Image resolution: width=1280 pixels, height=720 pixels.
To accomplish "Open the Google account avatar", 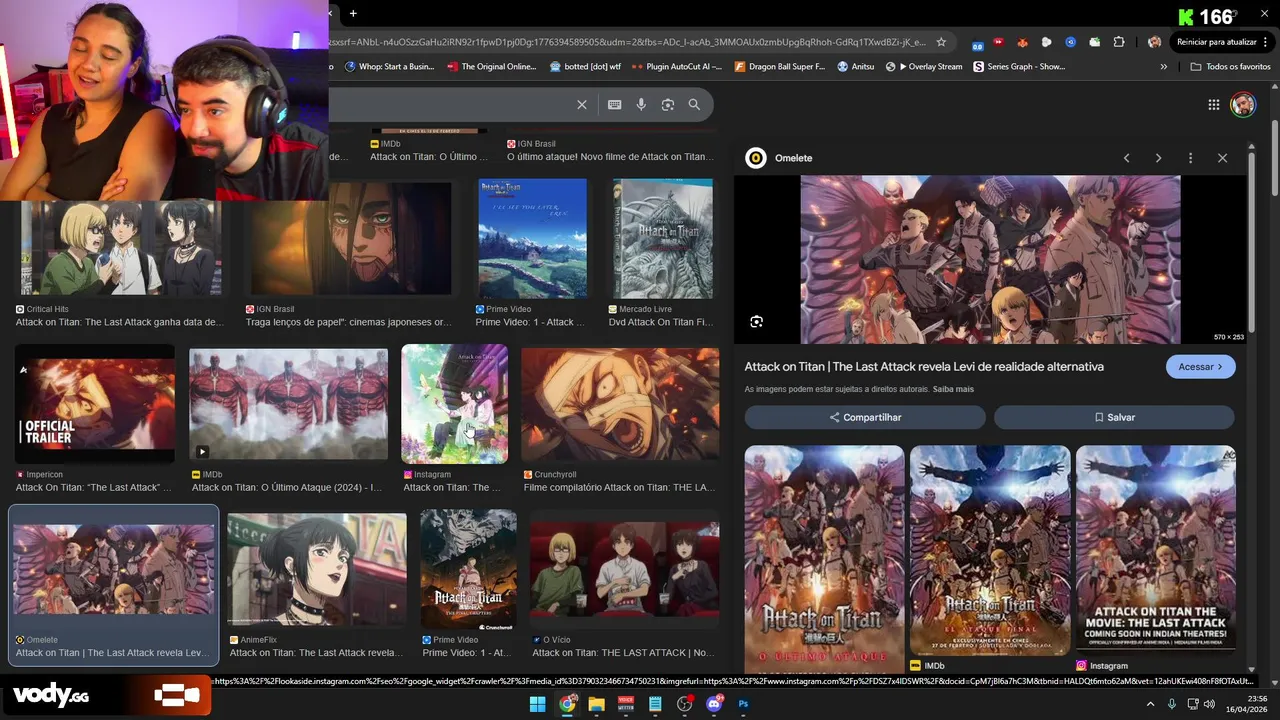I will [x=1243, y=105].
